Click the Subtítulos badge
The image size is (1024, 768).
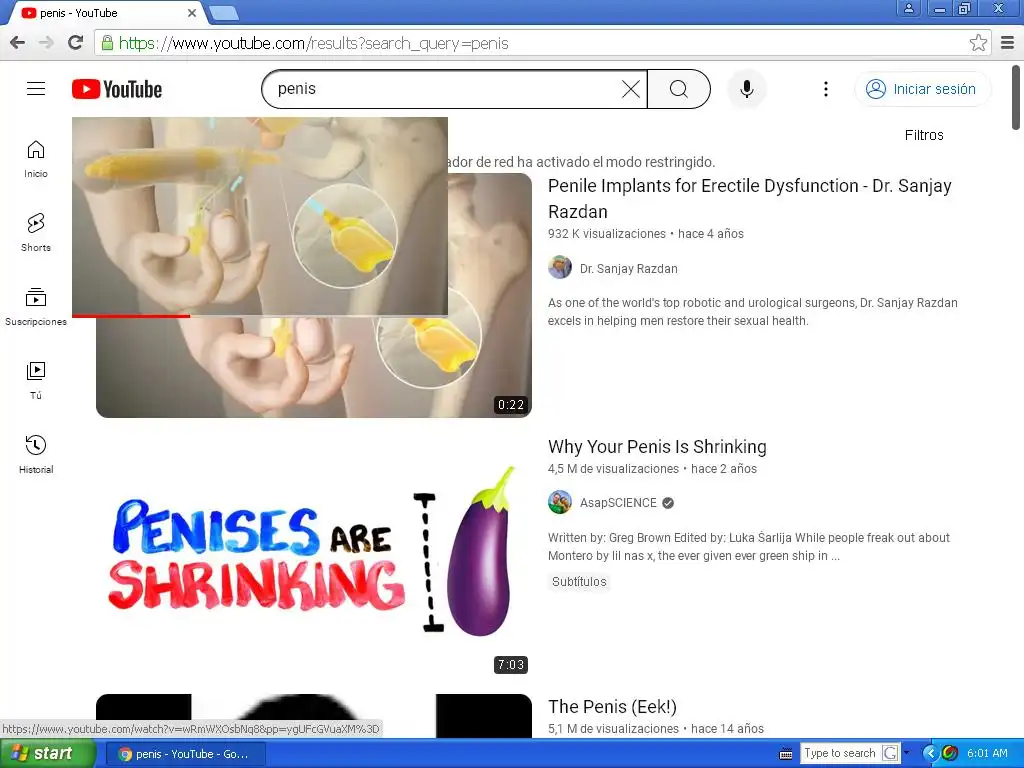pyautogui.click(x=579, y=581)
